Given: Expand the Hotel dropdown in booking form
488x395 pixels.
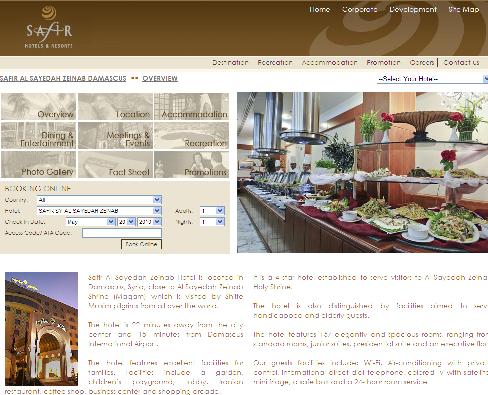Looking at the screenshot, I should 99,211.
